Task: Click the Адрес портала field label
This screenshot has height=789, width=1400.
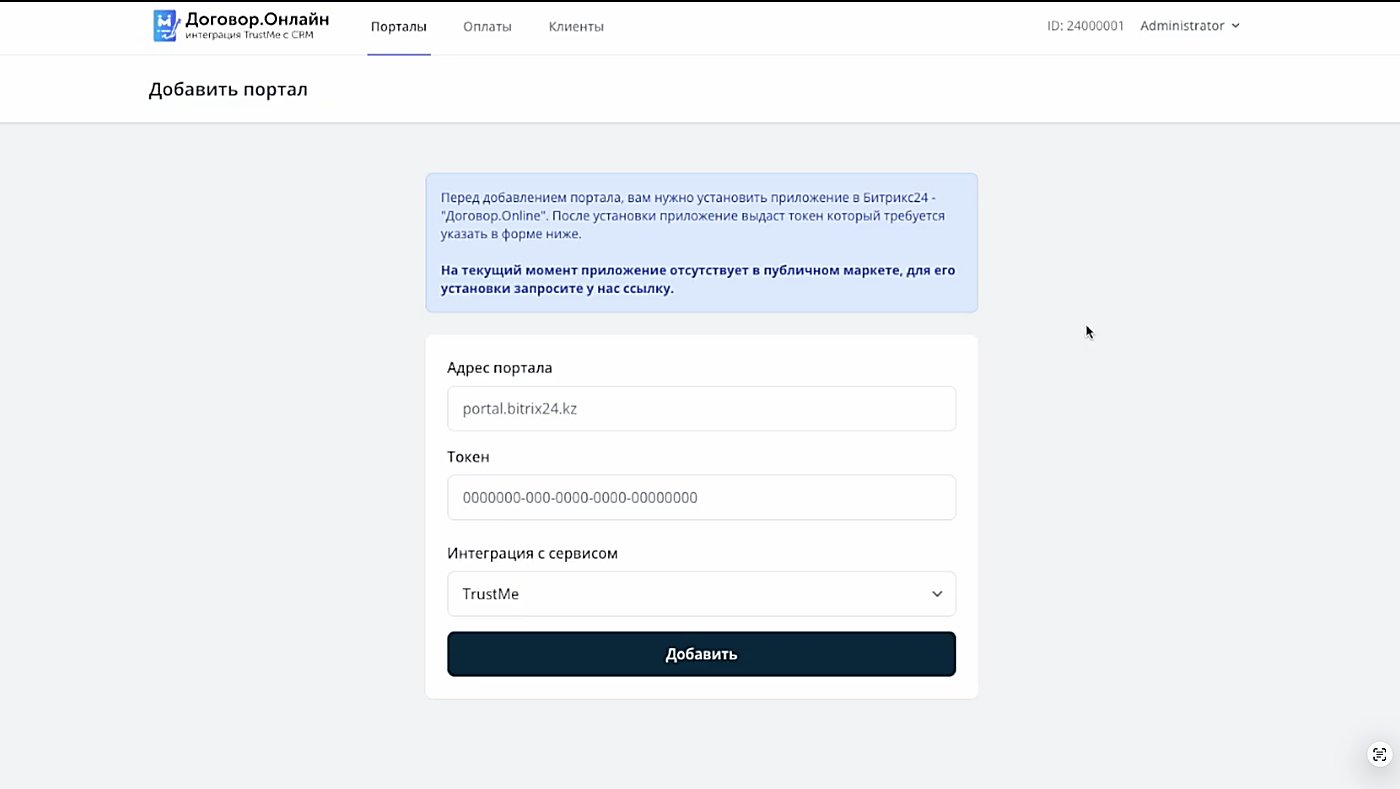Action: coord(499,368)
